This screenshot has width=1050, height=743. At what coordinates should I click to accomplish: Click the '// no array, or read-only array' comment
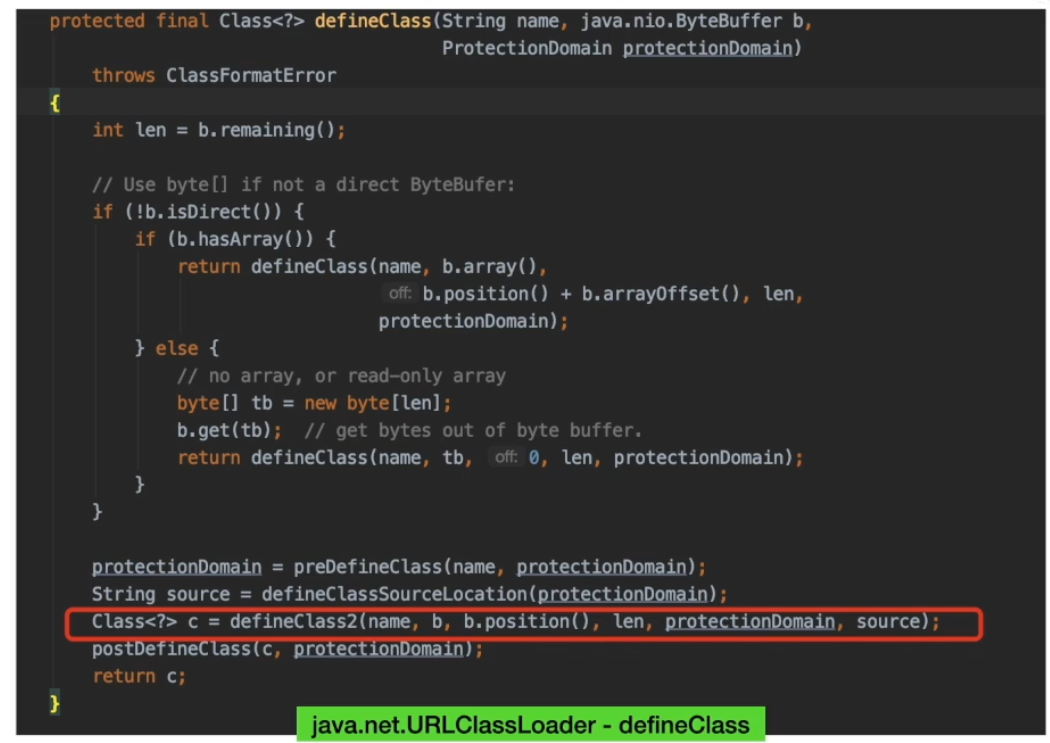pyautogui.click(x=342, y=376)
